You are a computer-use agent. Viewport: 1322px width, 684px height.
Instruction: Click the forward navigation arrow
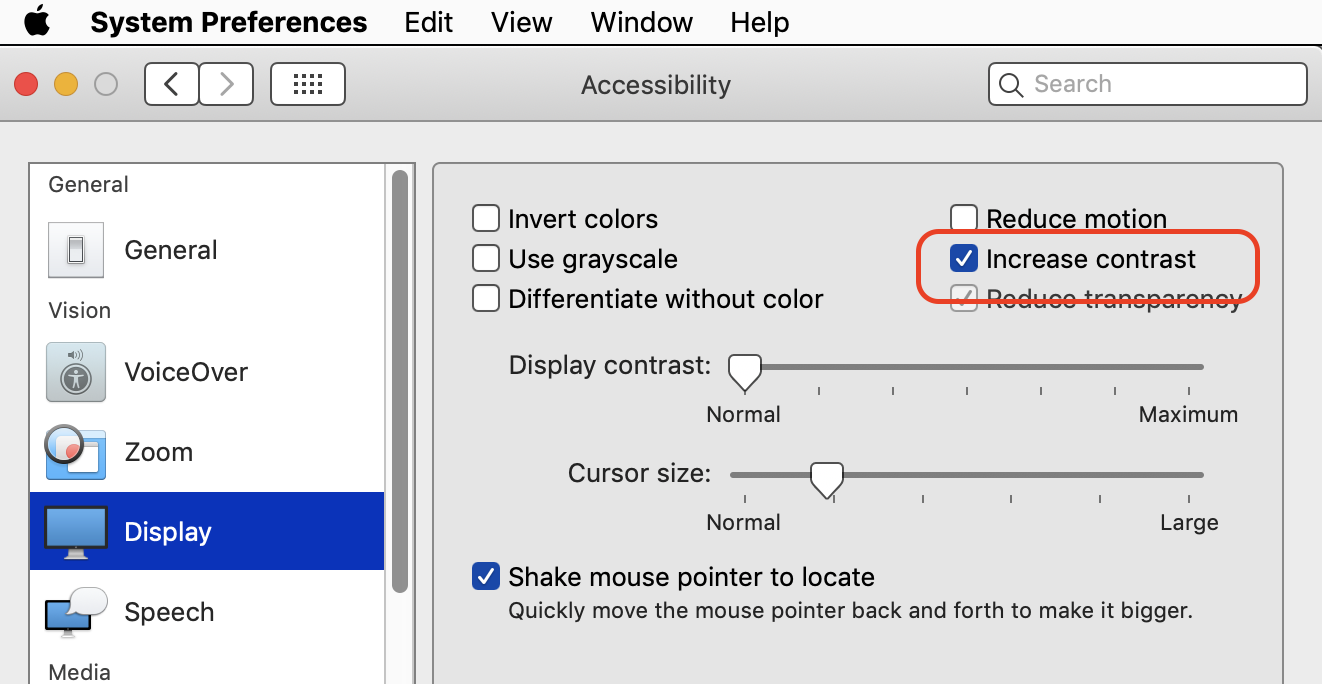(226, 85)
